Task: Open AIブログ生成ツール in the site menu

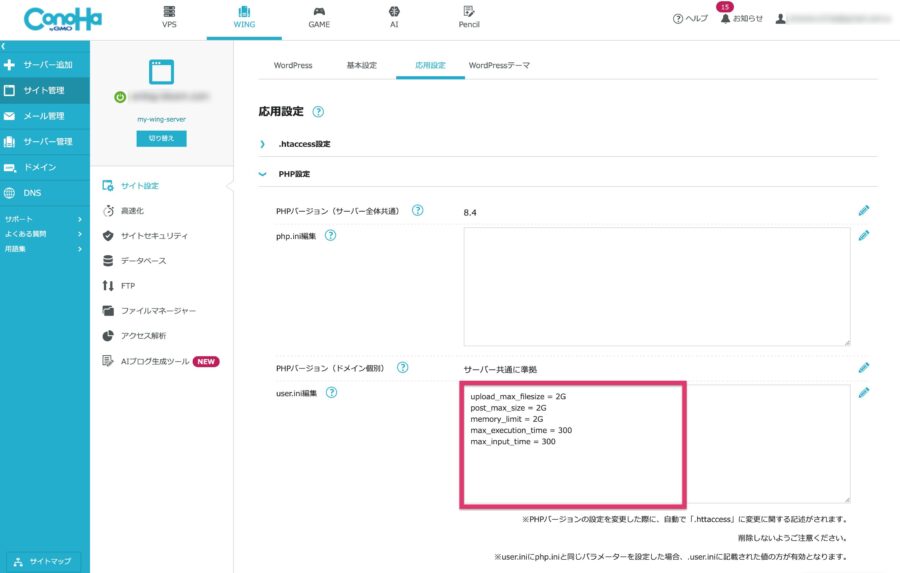Action: [x=161, y=361]
